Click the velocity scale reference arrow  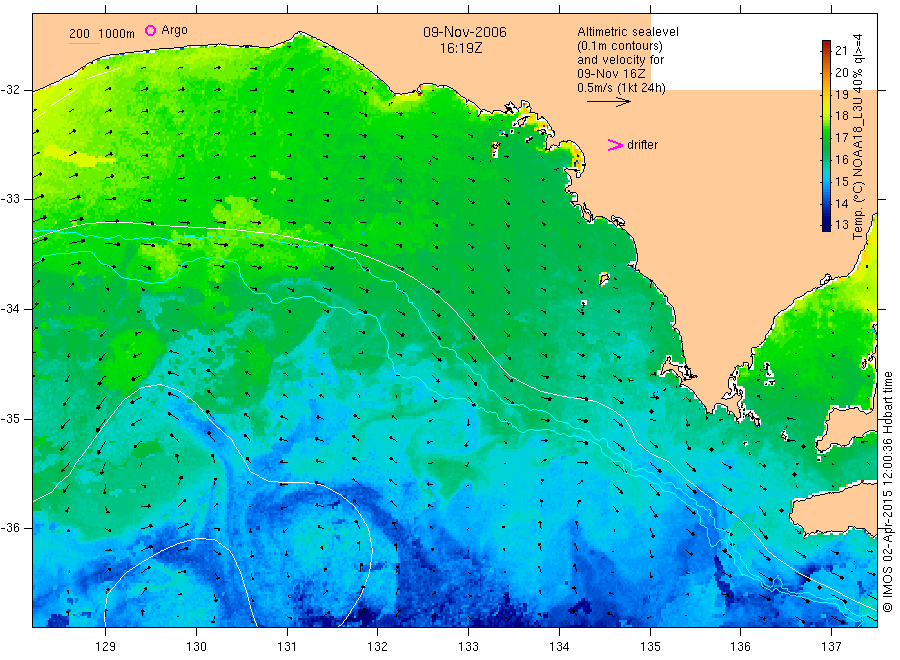tap(608, 102)
